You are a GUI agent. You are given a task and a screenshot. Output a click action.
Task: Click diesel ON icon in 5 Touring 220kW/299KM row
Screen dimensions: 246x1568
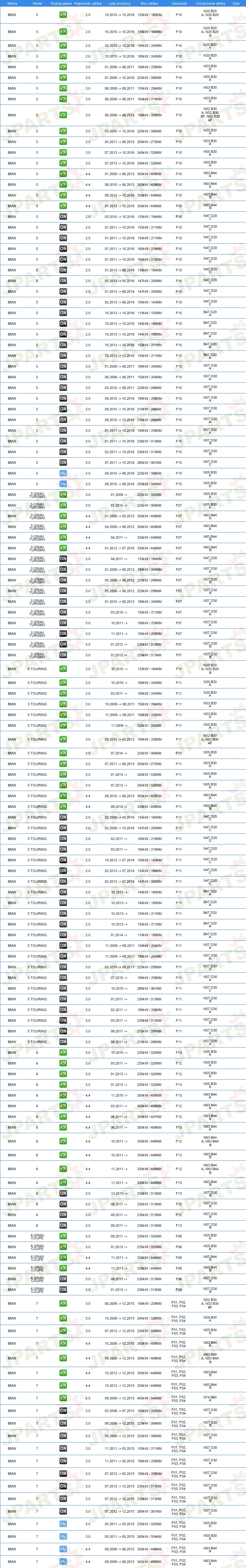click(x=63, y=967)
